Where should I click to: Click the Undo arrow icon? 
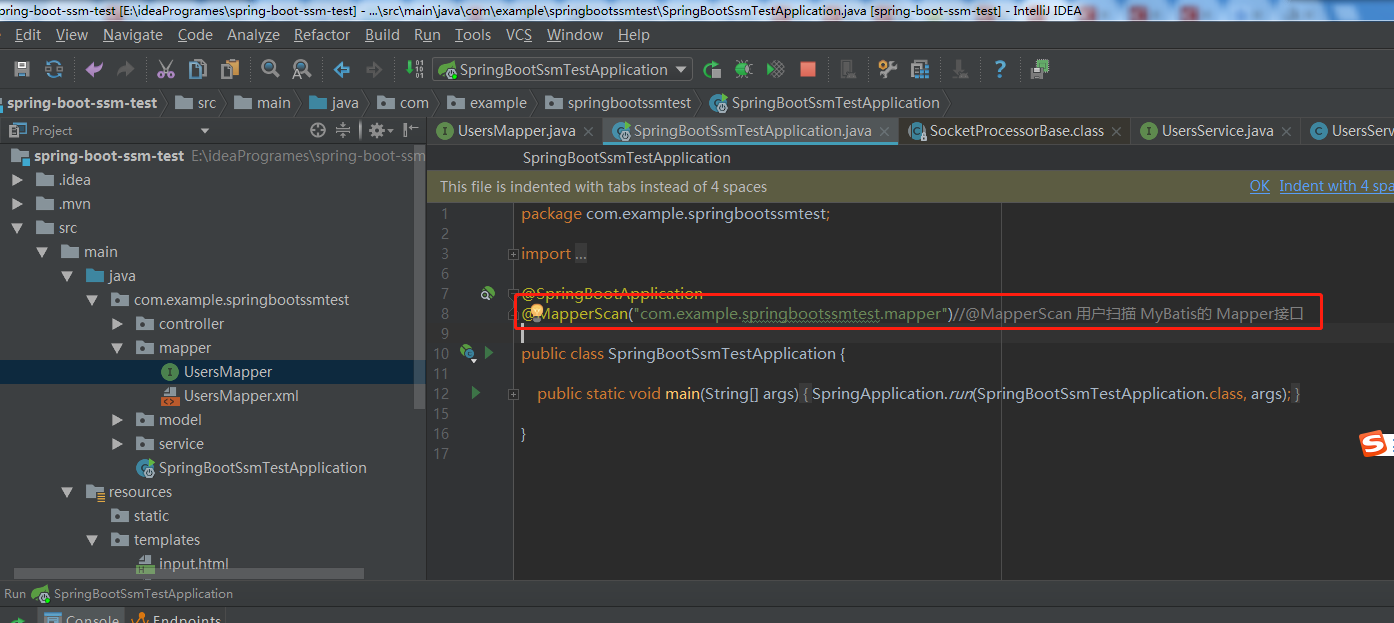[94, 69]
